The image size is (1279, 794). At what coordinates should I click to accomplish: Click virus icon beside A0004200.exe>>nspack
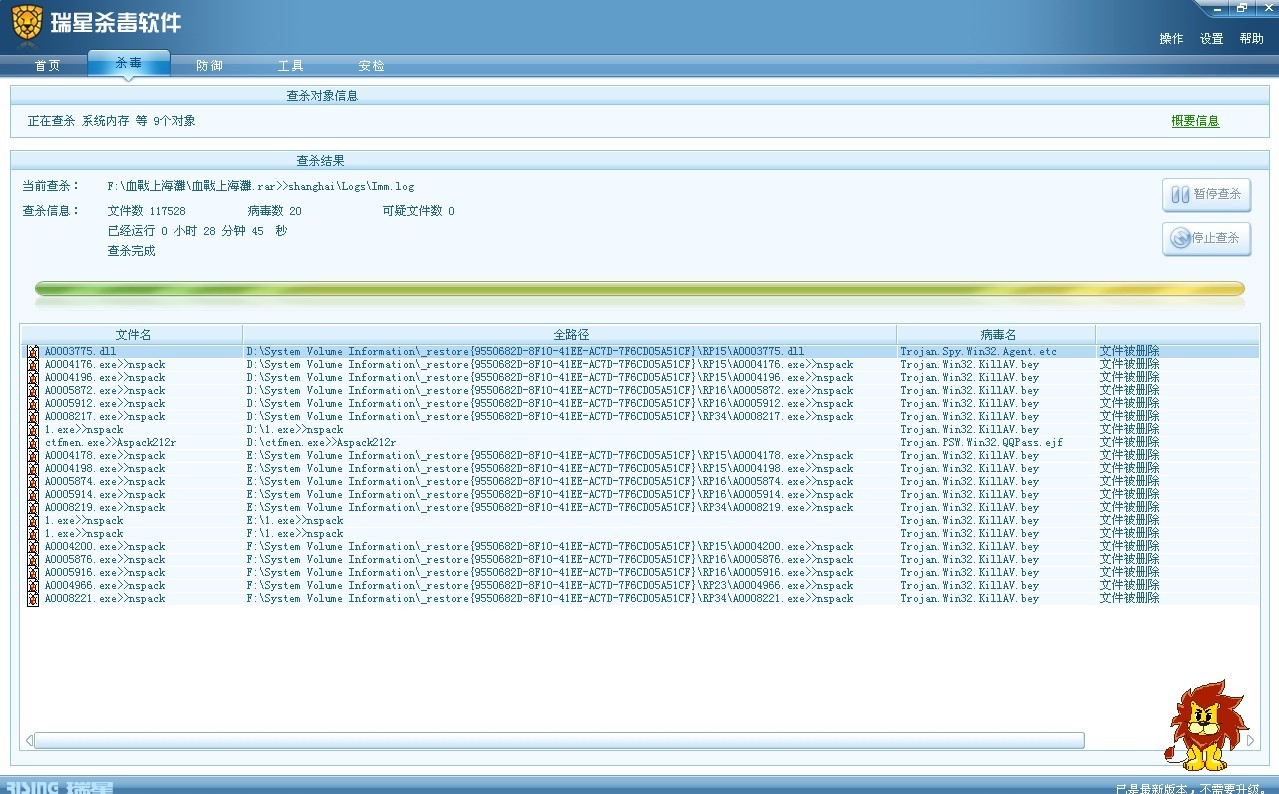pos(33,547)
